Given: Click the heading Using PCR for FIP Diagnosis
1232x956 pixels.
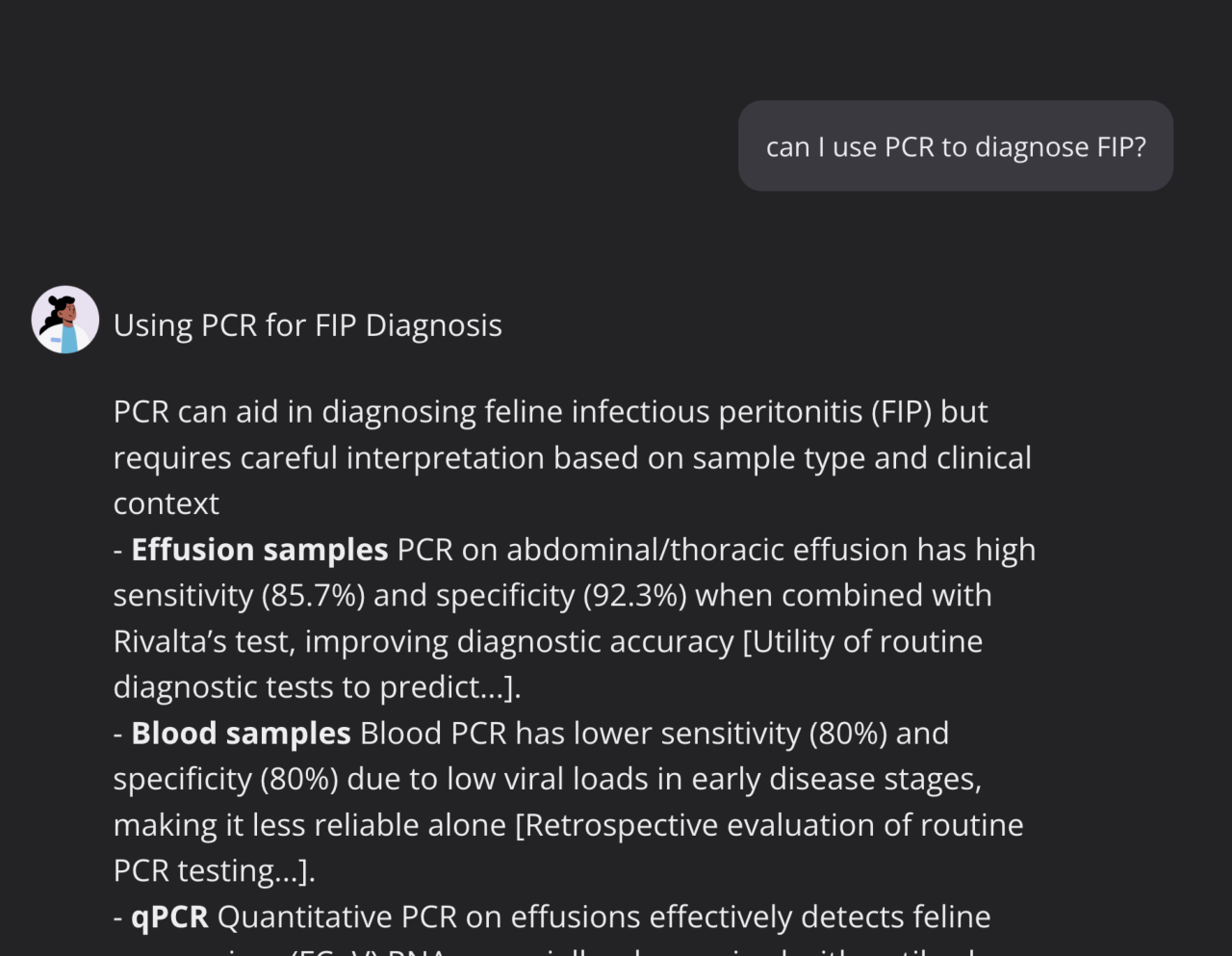Looking at the screenshot, I should pyautogui.click(x=308, y=325).
